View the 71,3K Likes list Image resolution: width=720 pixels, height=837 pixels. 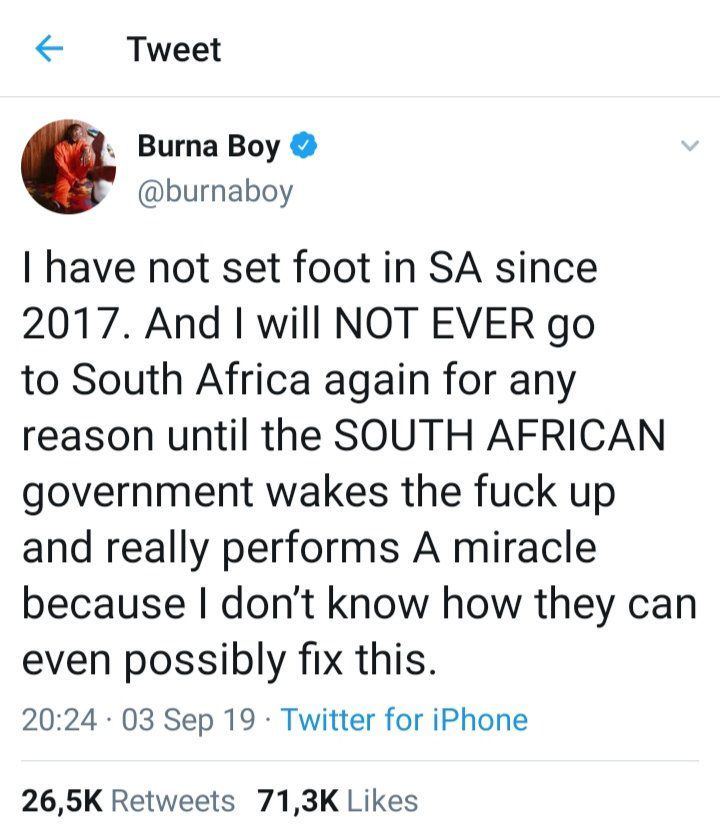(337, 800)
